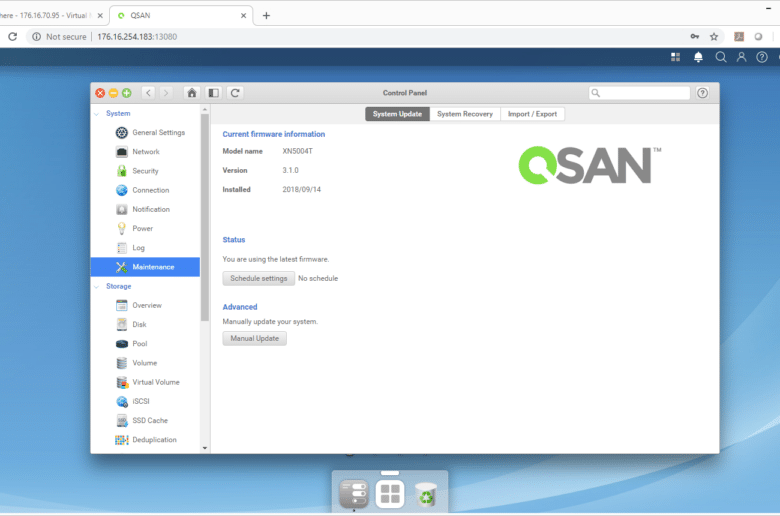Open the Network settings item
This screenshot has height=516, width=780.
(x=138, y=152)
